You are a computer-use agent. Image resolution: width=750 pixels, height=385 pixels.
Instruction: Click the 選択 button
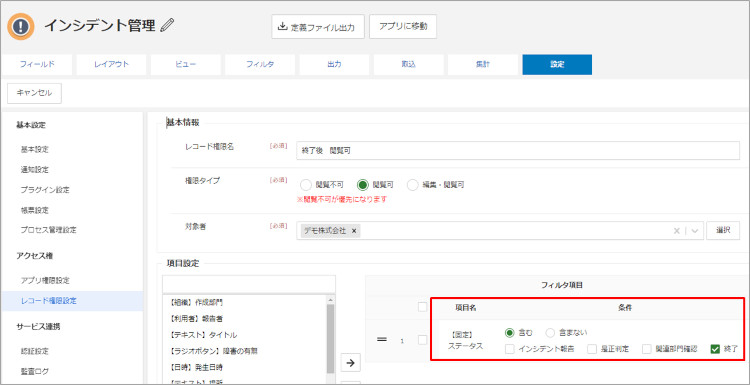click(723, 231)
